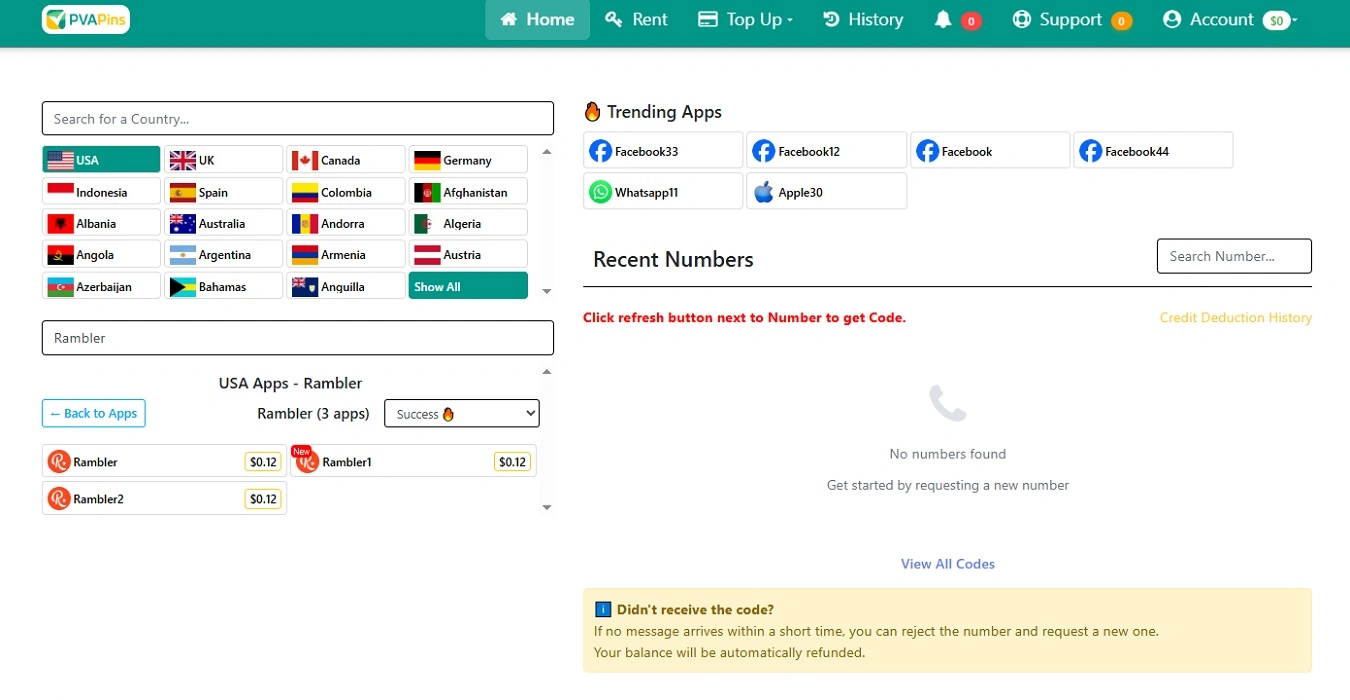Screen dimensions: 1350x700
Task: Click the apps list scroll up arrow
Action: tap(546, 372)
